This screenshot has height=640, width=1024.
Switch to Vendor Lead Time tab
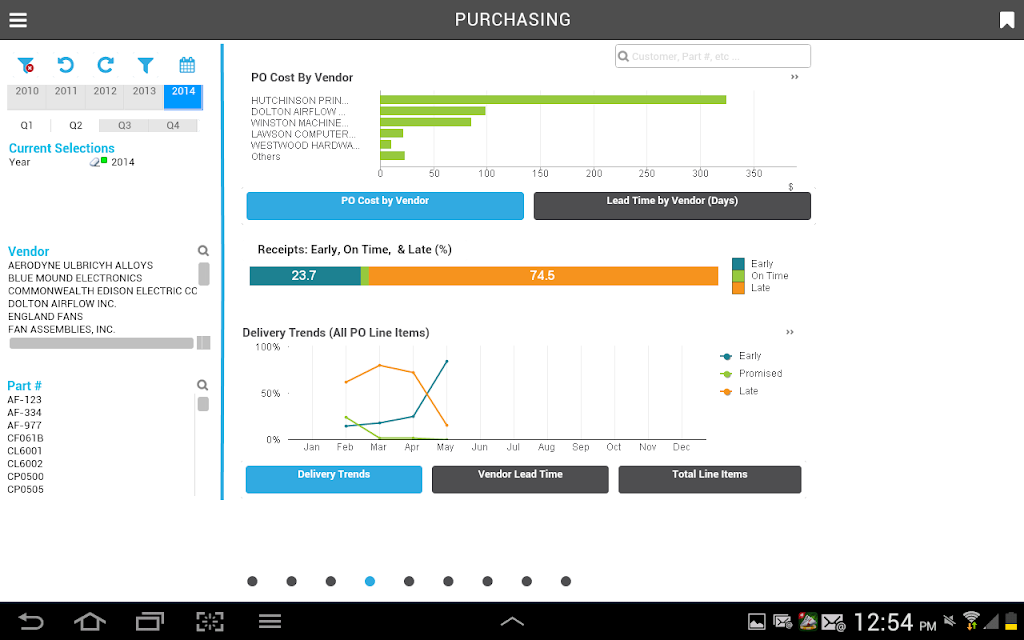tap(520, 479)
